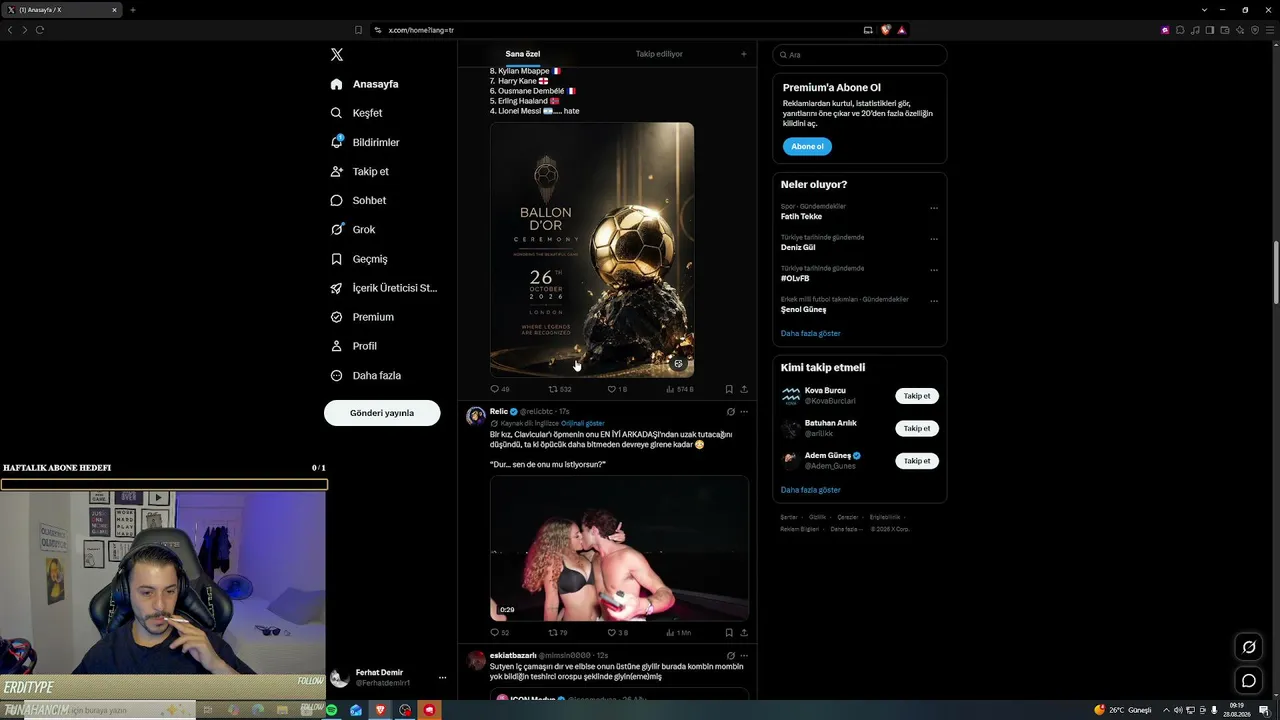The width and height of the screenshot is (1280, 720).
Task: Edit the Ballon d'Or image with Grok
Action: point(678,364)
